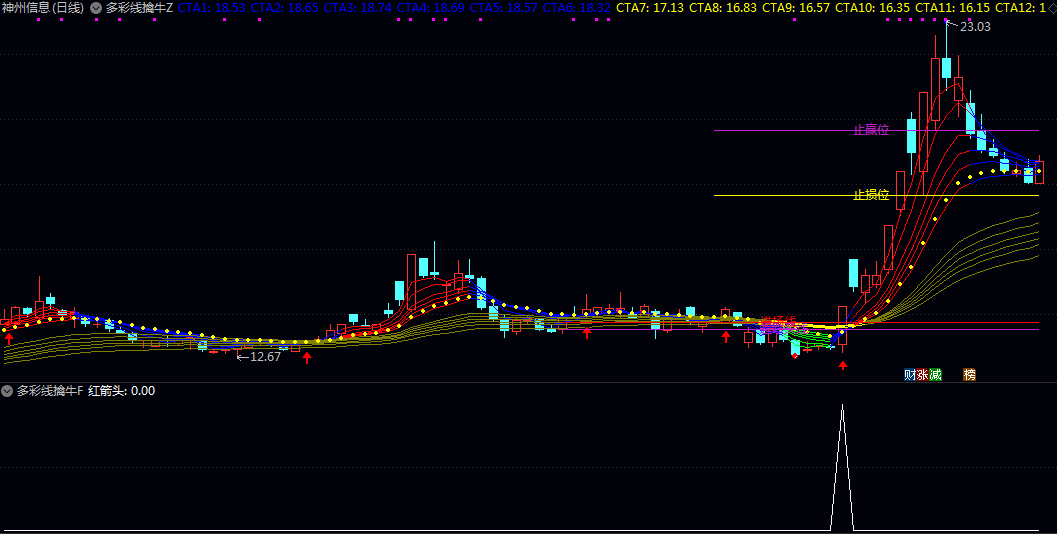
Task: Click the 止赢位 label
Action: click(x=872, y=130)
